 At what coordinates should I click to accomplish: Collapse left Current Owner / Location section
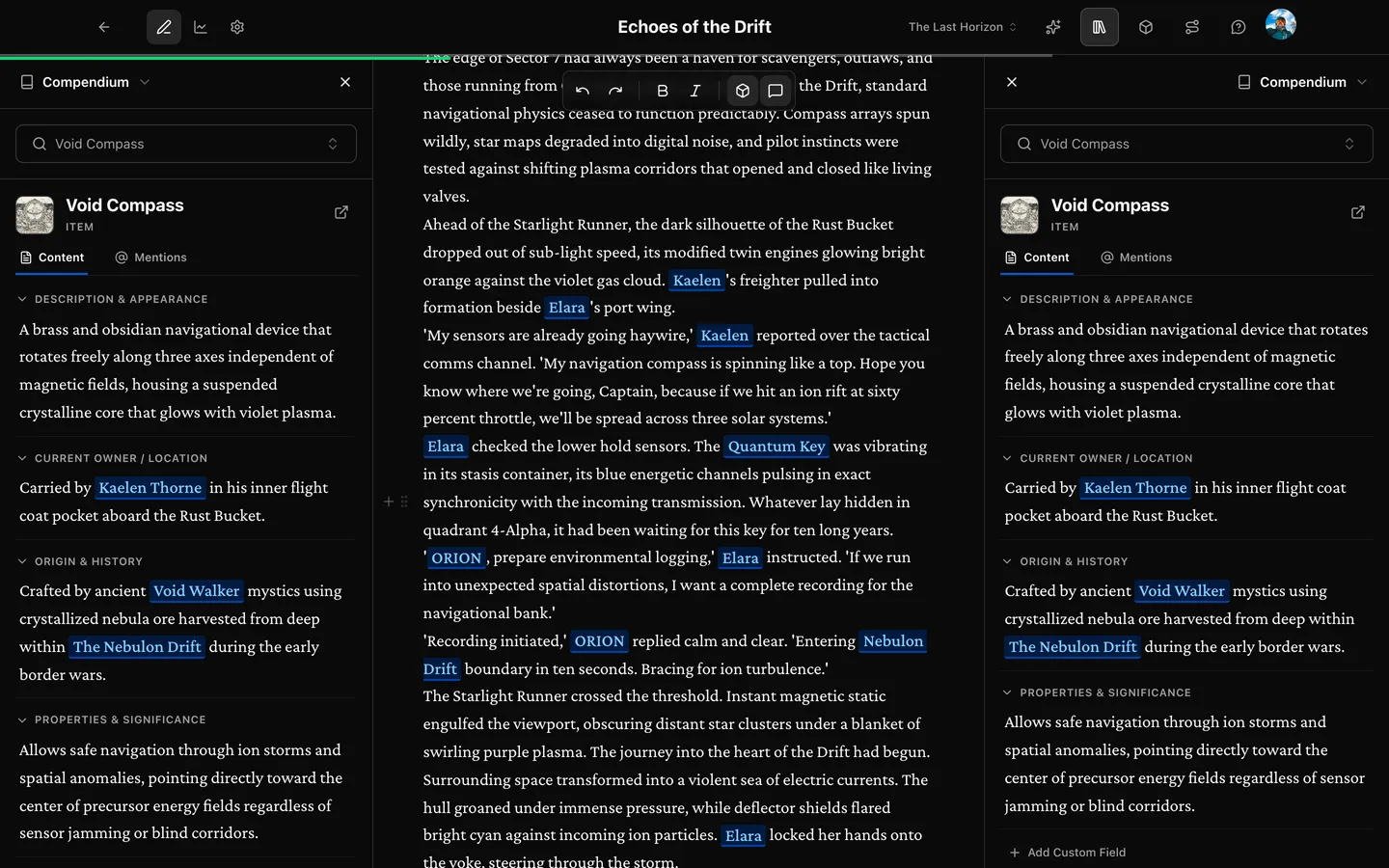113,458
